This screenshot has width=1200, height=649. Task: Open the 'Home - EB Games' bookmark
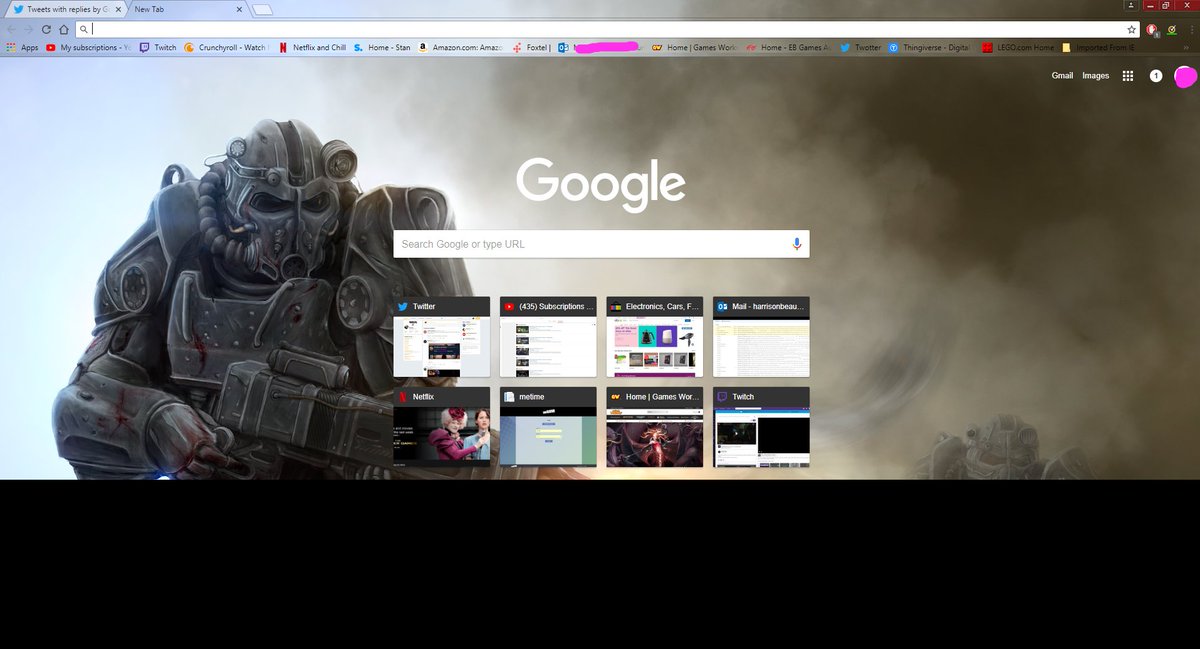pos(790,47)
